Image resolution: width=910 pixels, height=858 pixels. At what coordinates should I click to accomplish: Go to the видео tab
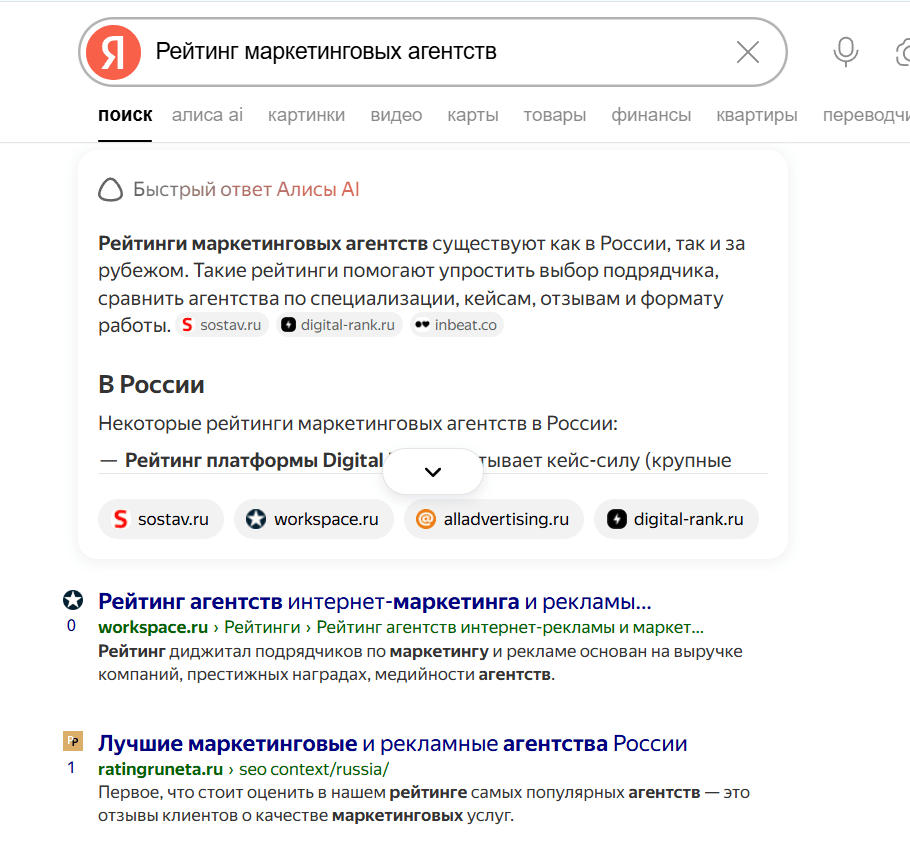[x=396, y=115]
